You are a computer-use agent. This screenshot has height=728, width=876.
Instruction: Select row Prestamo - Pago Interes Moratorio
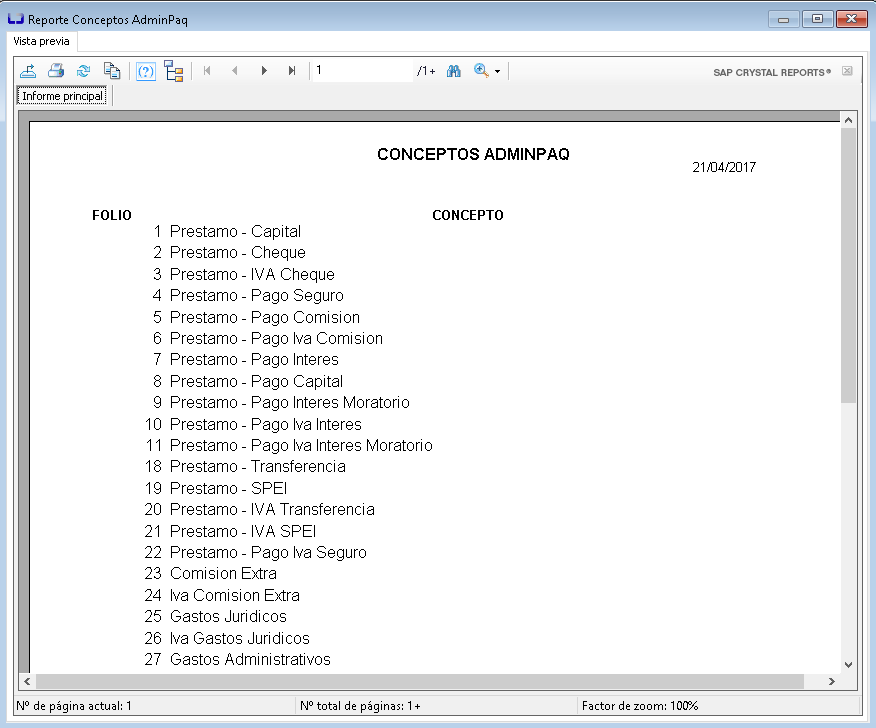289,403
